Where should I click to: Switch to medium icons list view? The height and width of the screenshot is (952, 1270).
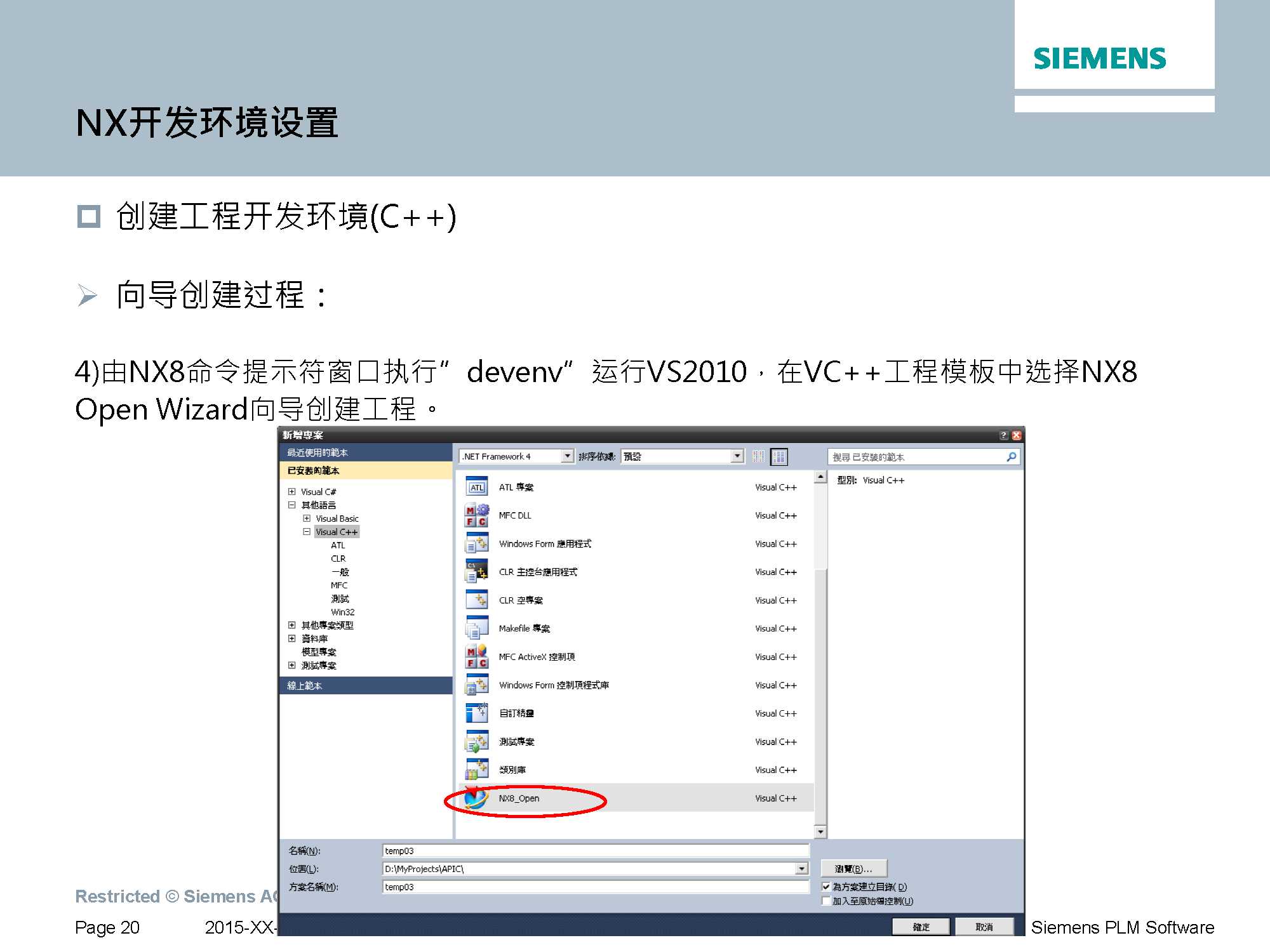click(779, 456)
